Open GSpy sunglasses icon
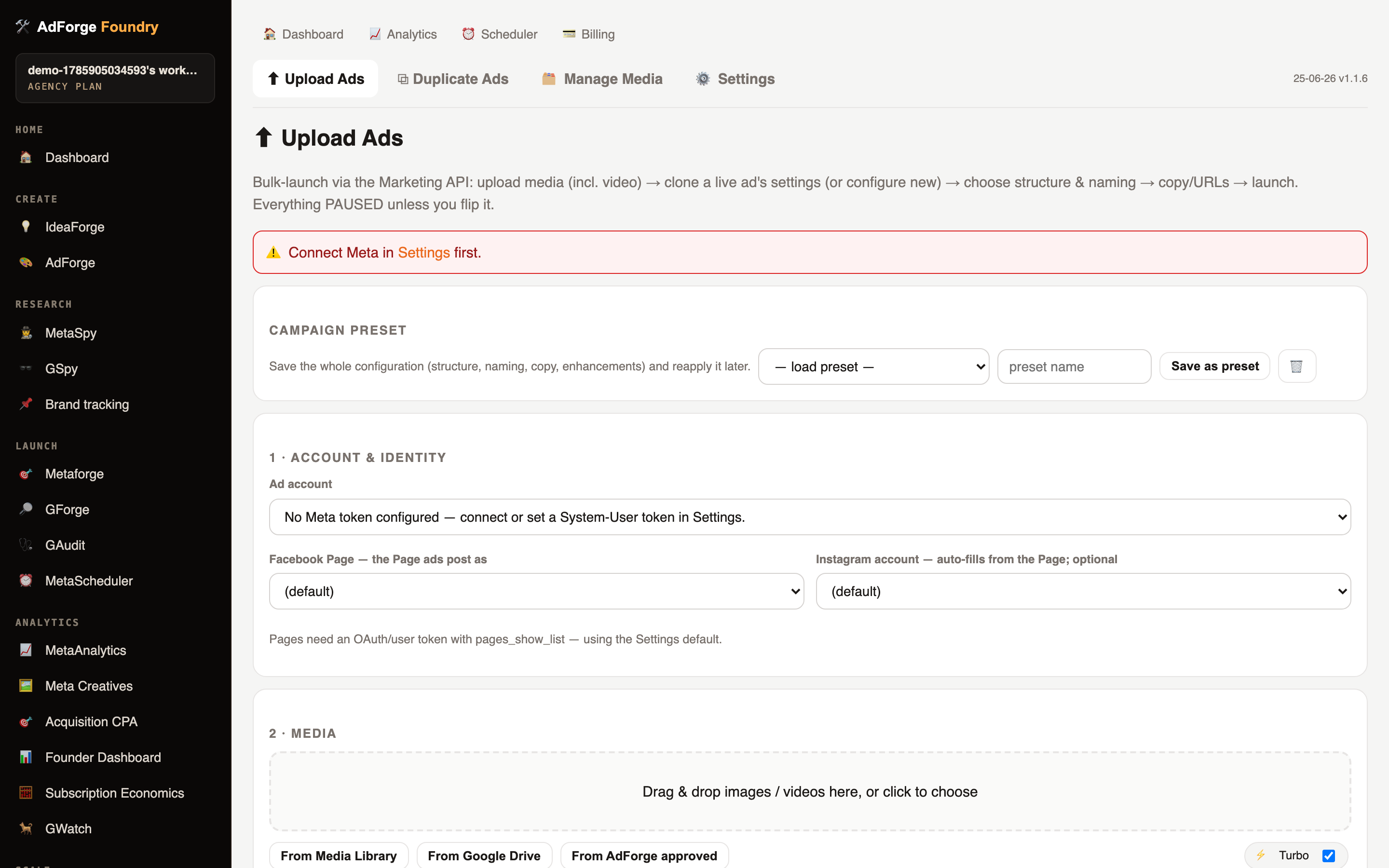Screen dimensions: 1389x868 coord(26,368)
